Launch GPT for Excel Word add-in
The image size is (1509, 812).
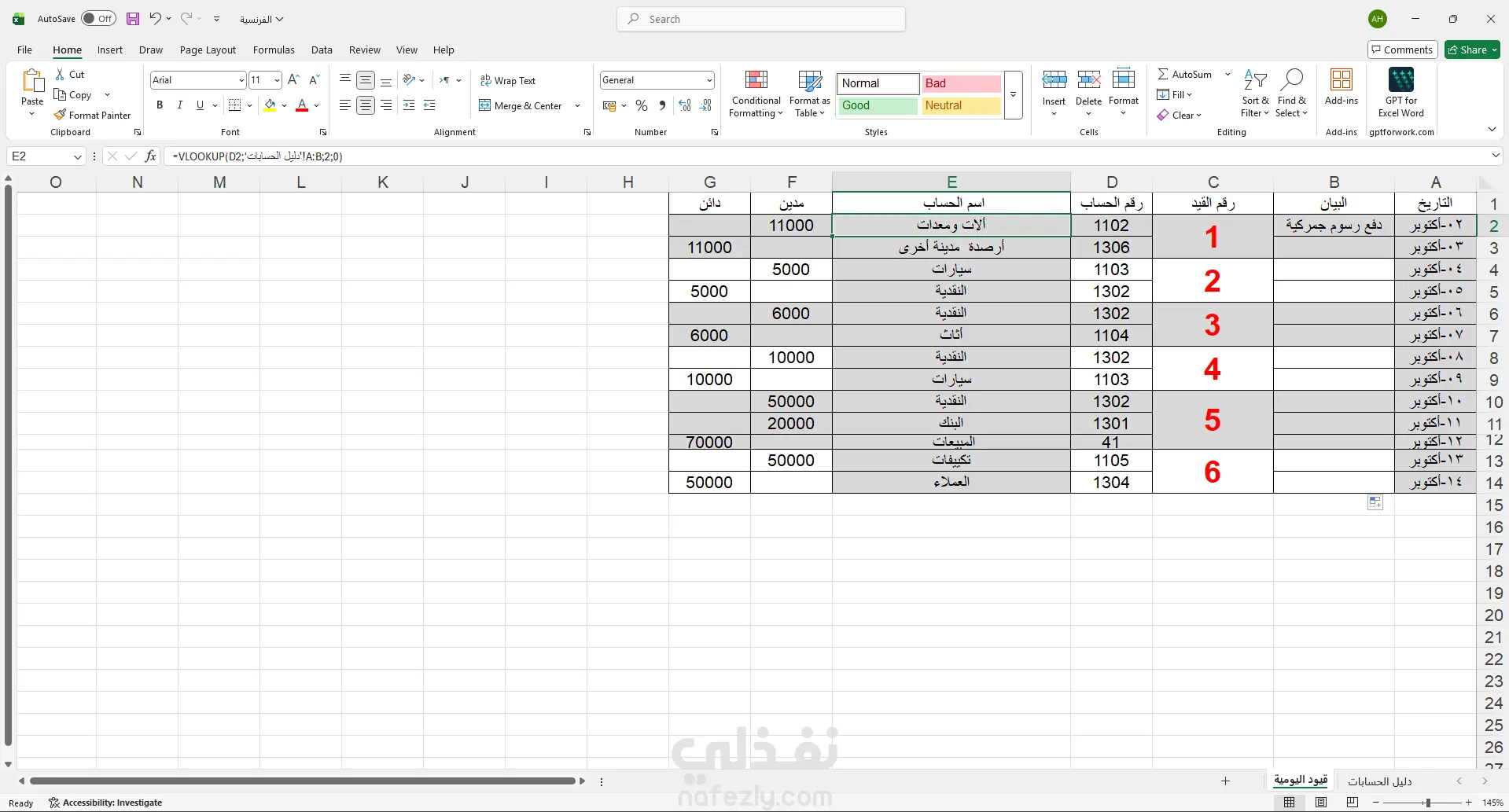(x=1400, y=94)
